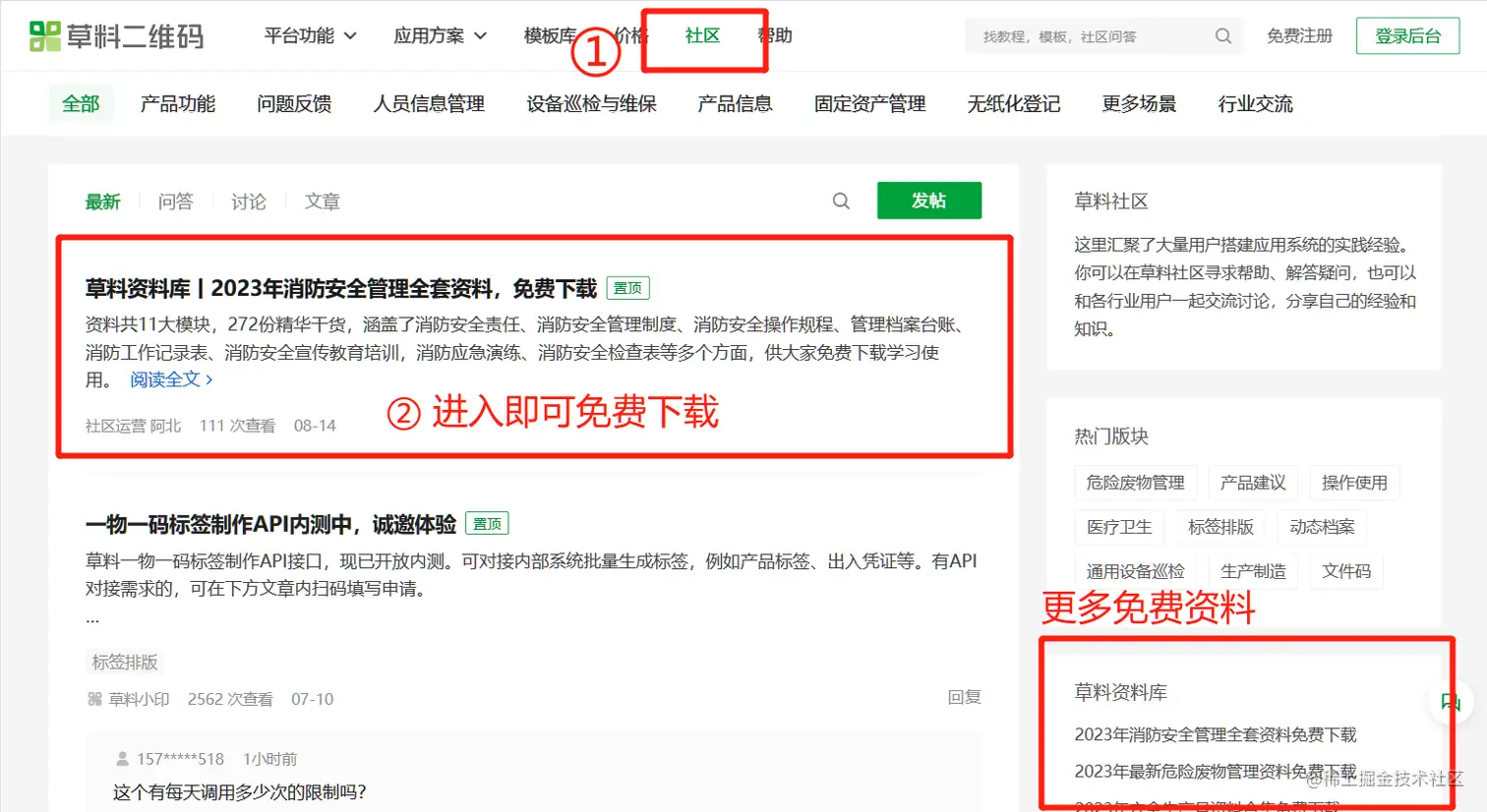Image resolution: width=1487 pixels, height=812 pixels.
Task: Click author name 社区运营 阿北
Action: click(133, 426)
